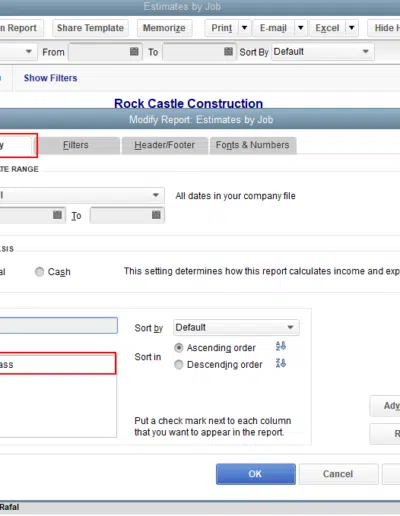Open the report toolbar From date calendar

[134, 51]
